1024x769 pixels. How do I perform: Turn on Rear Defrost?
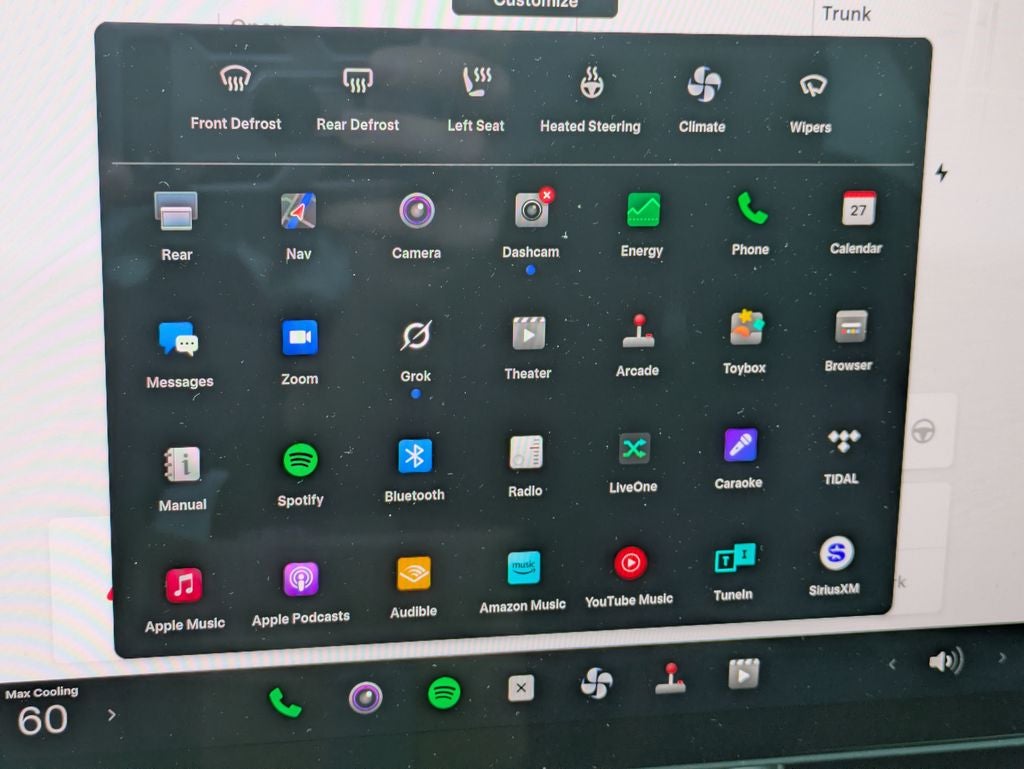coord(357,98)
